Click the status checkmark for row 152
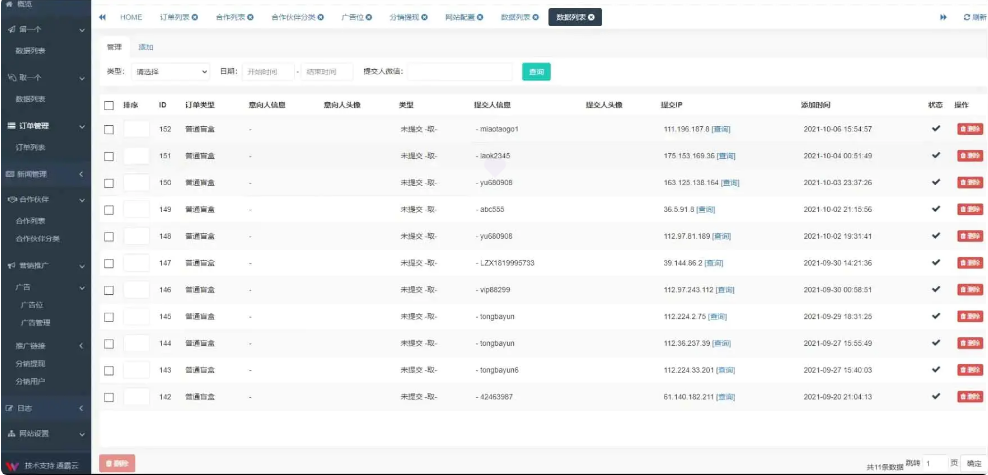Viewport: 988px width, 475px height. pos(936,128)
